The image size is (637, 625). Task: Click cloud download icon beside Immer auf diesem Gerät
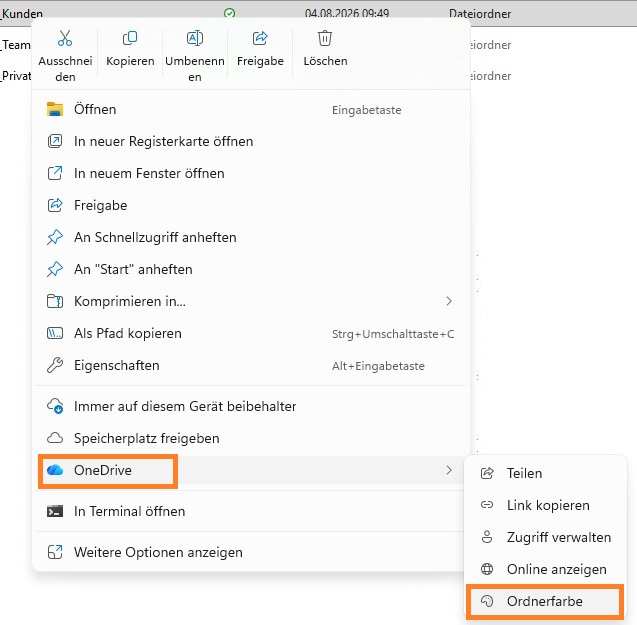coord(55,406)
